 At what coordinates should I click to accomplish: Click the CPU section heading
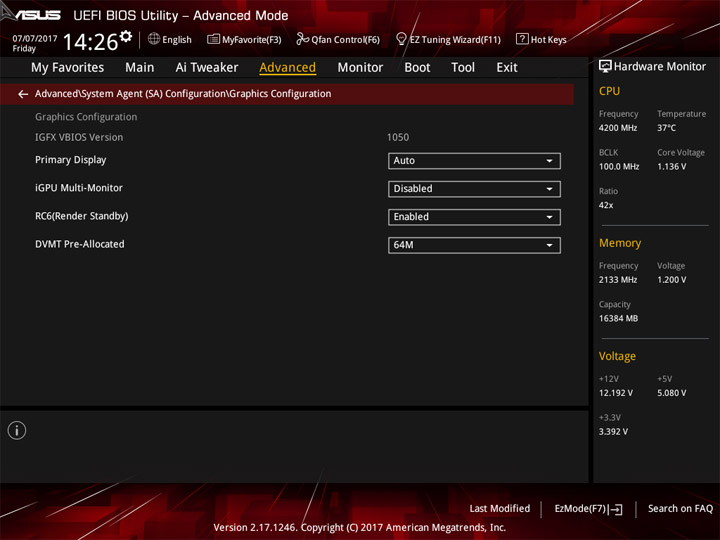609,91
